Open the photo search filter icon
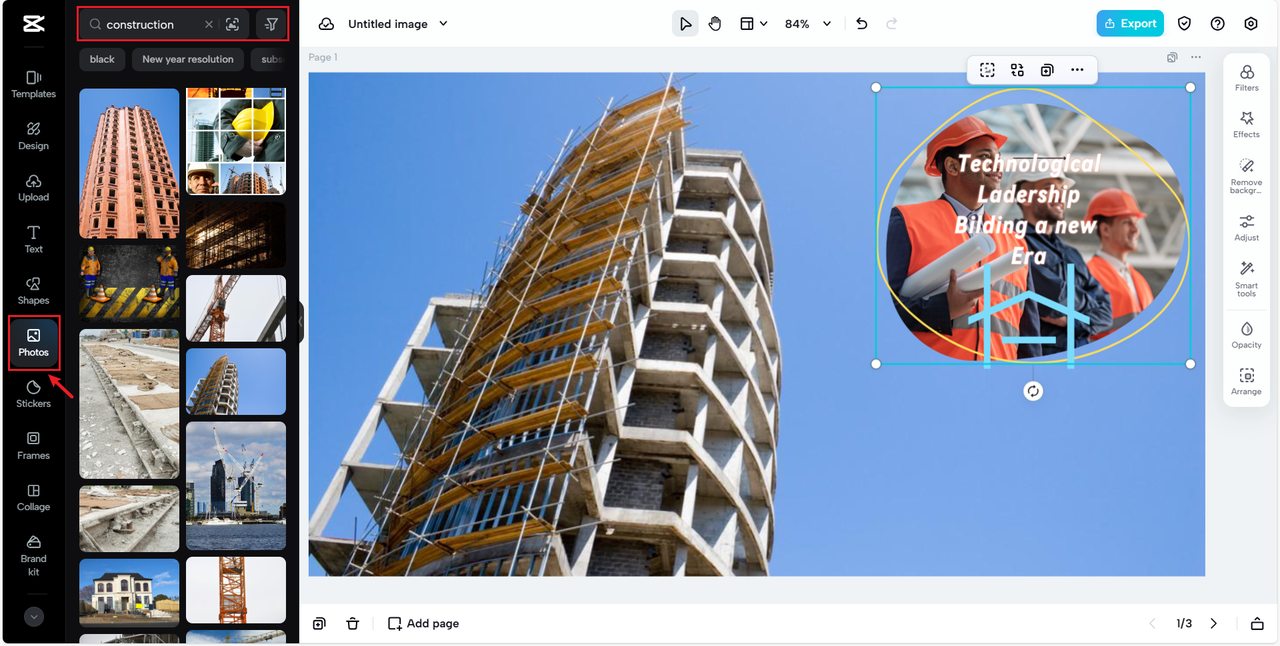 (271, 24)
